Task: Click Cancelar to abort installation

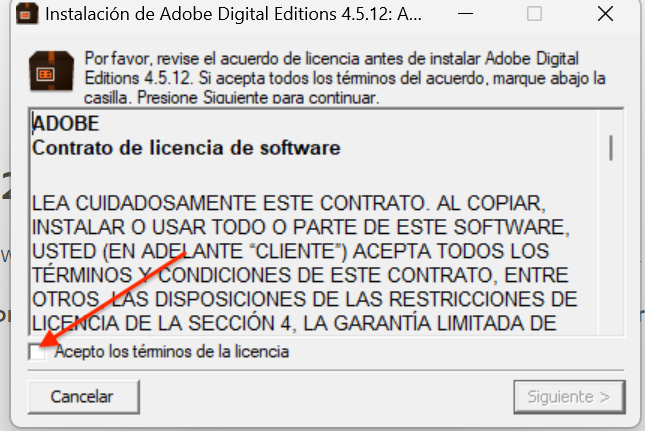Action: (84, 397)
